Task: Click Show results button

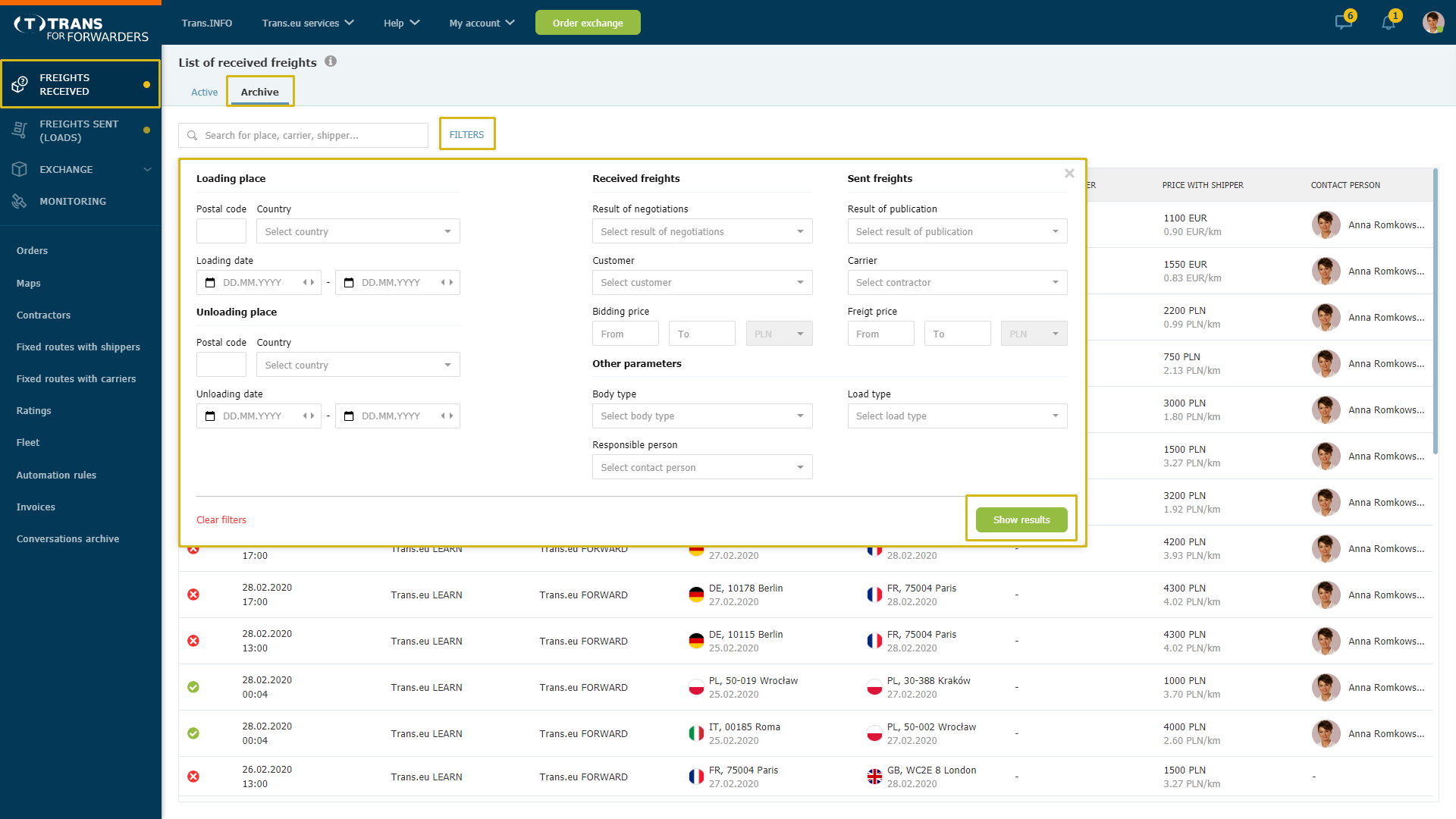Action: pyautogui.click(x=1021, y=519)
